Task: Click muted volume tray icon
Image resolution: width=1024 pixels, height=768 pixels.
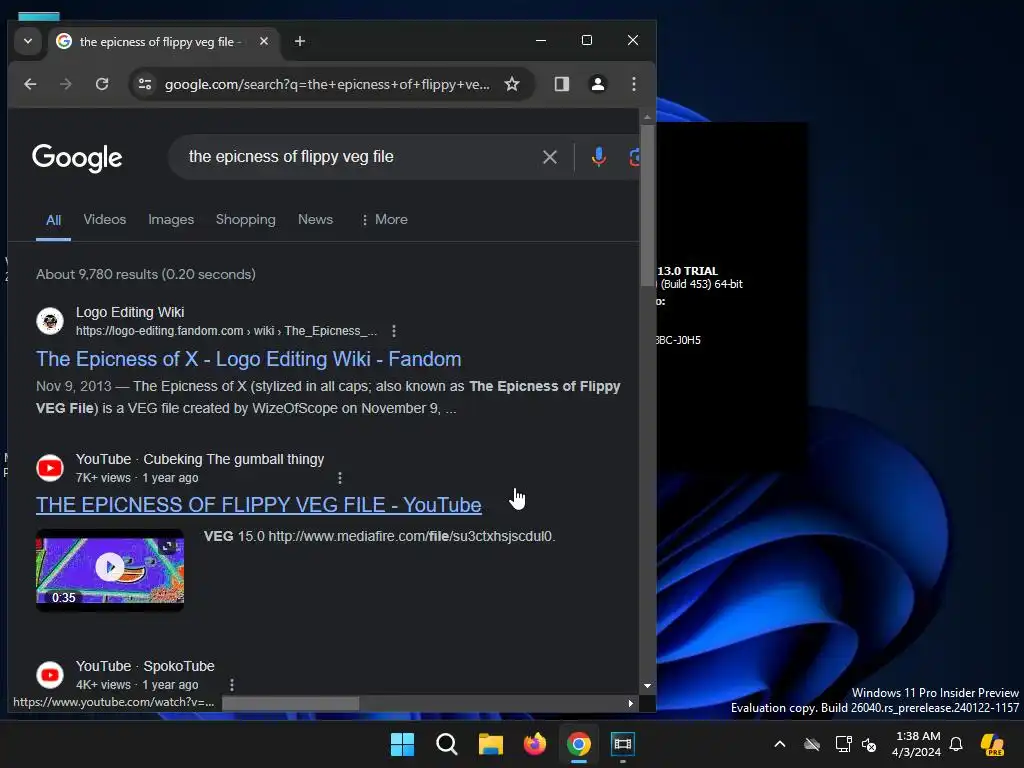Action: pyautogui.click(x=869, y=744)
